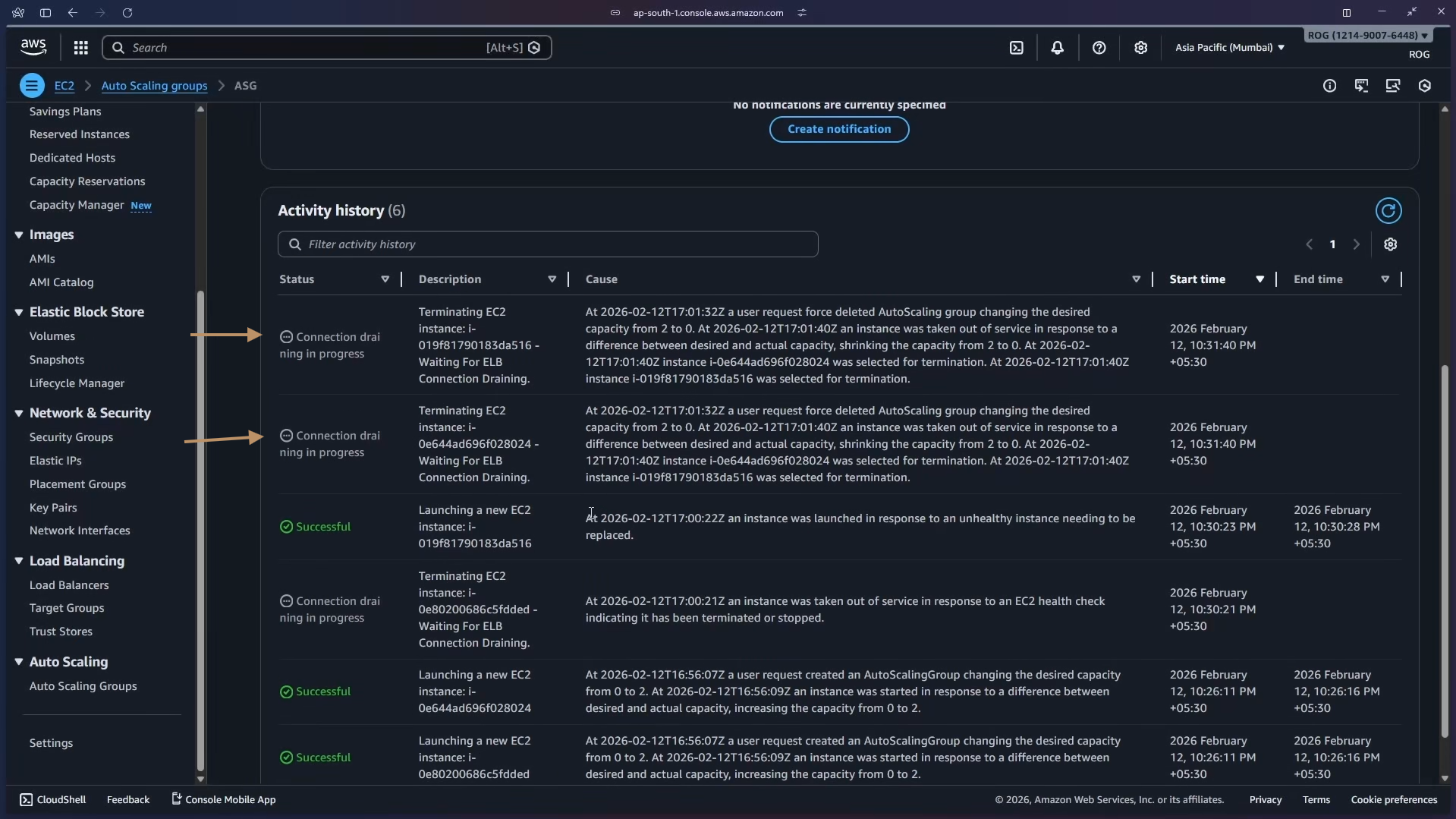Click the Filter activity history field

point(548,244)
